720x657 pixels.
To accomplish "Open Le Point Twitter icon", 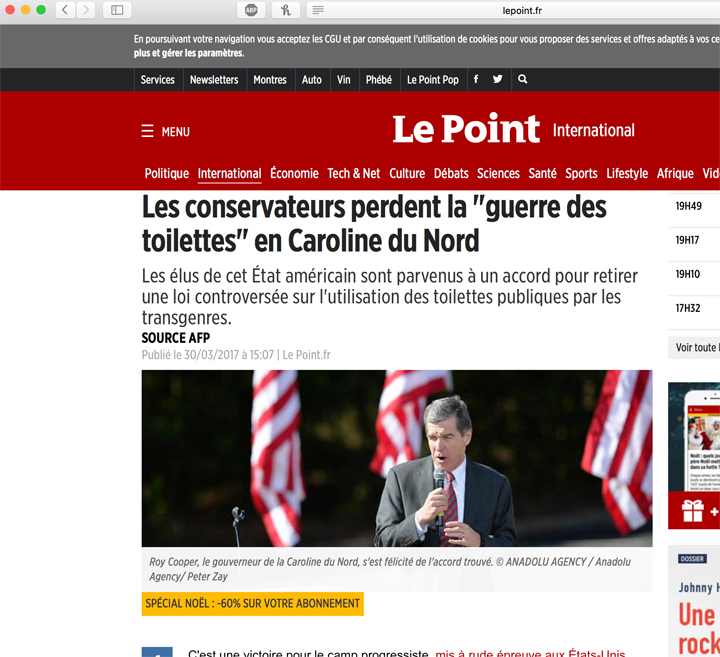I will 497,80.
